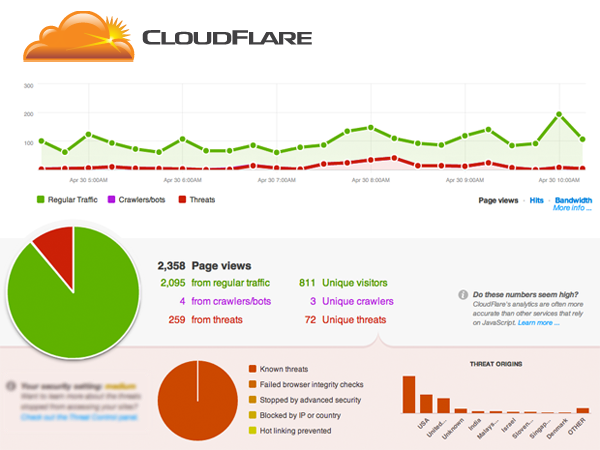Click the 72 Unique threats stat
Screen dimensions: 600x450
[x=343, y=318]
